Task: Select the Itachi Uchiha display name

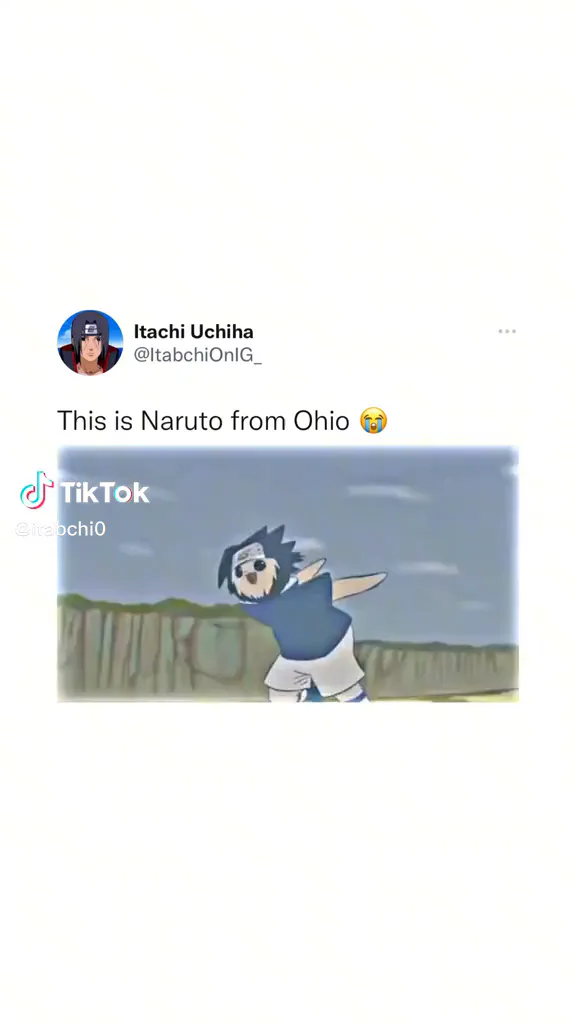Action: (193, 331)
